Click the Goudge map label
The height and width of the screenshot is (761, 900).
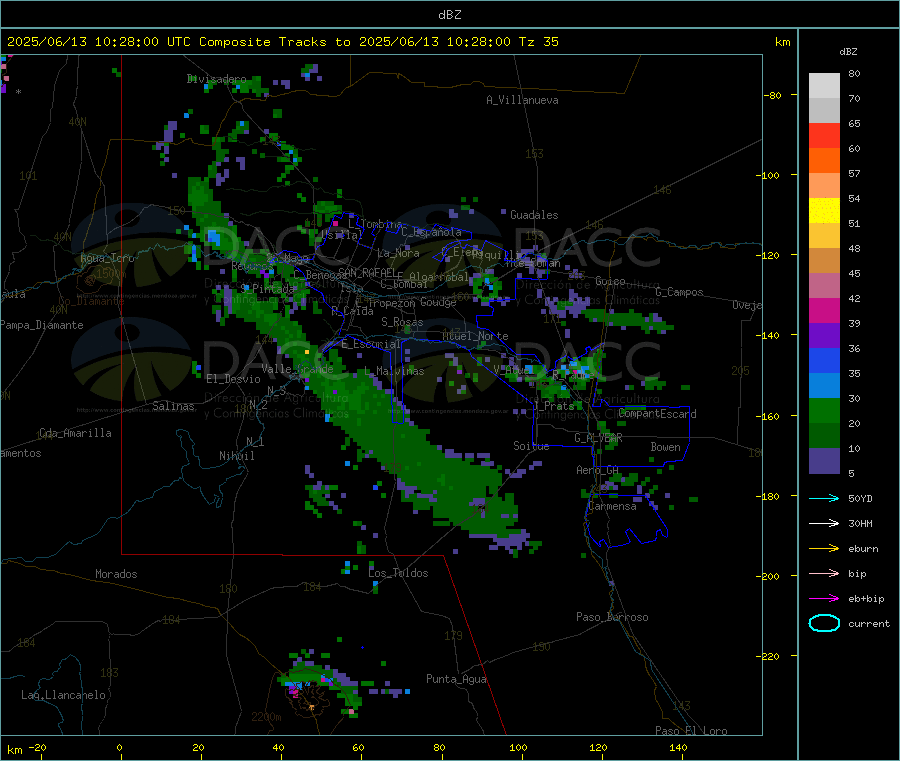[438, 302]
